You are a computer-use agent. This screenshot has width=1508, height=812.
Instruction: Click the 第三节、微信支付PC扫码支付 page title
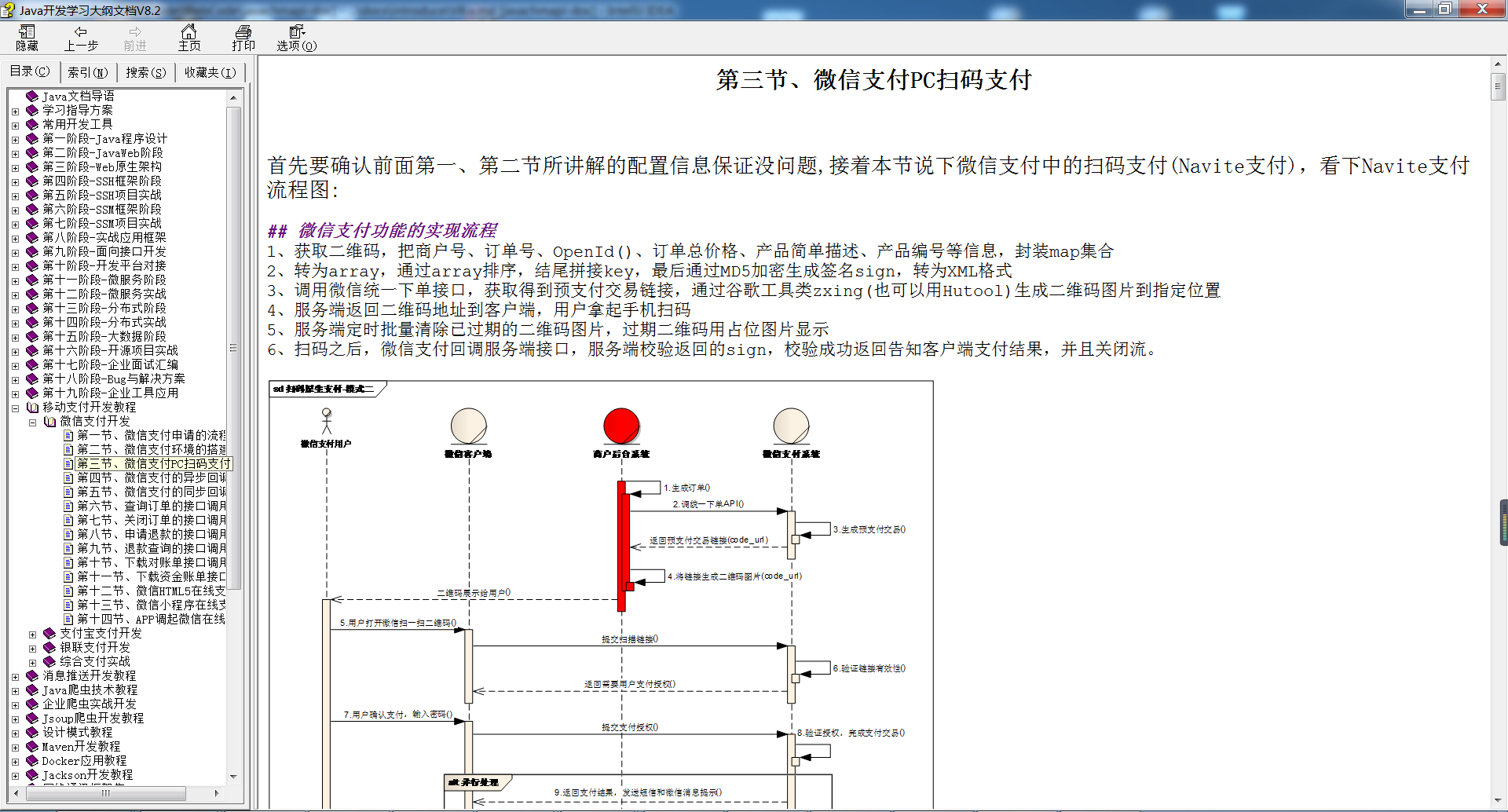coord(873,80)
